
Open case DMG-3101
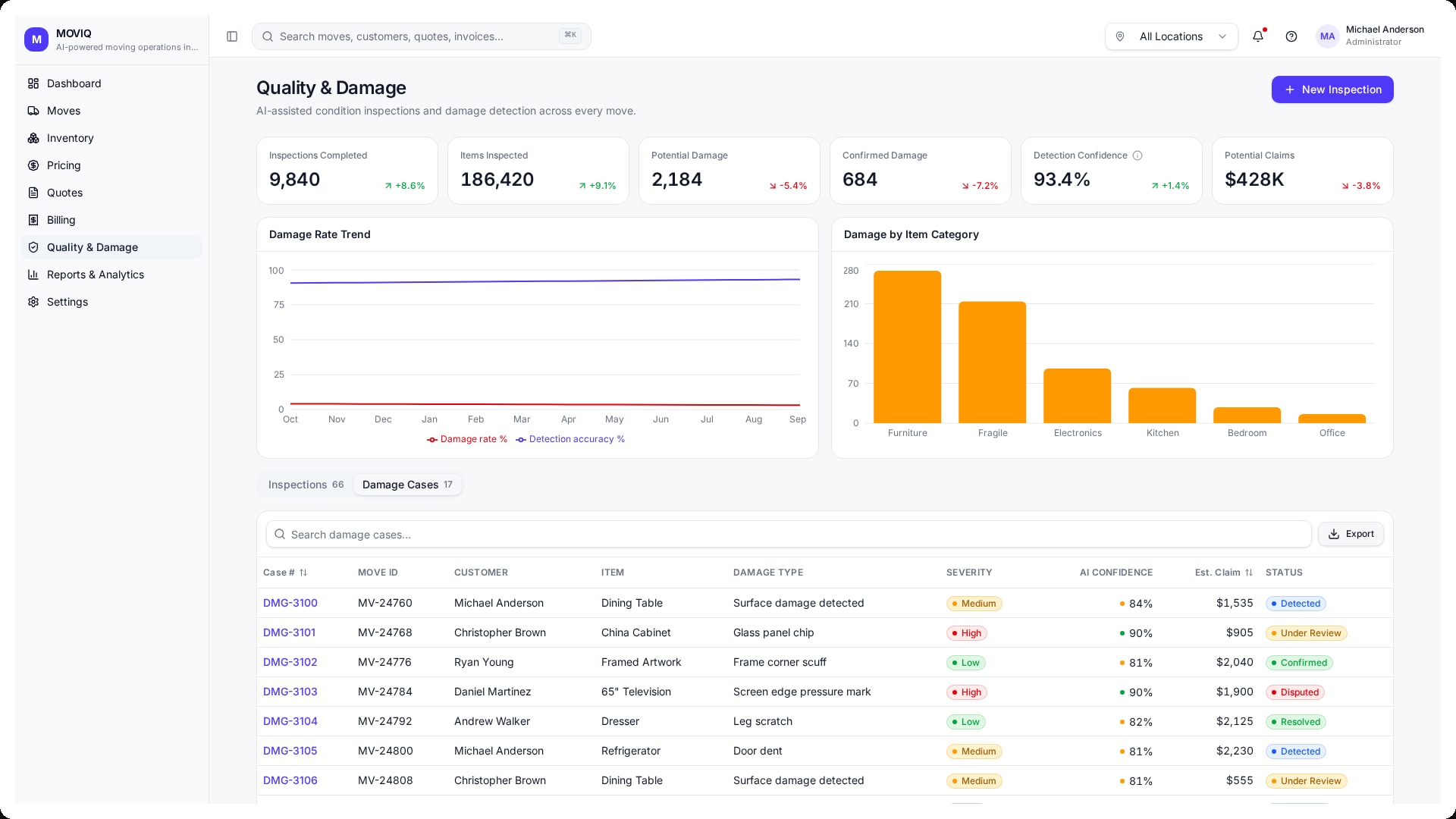click(289, 632)
